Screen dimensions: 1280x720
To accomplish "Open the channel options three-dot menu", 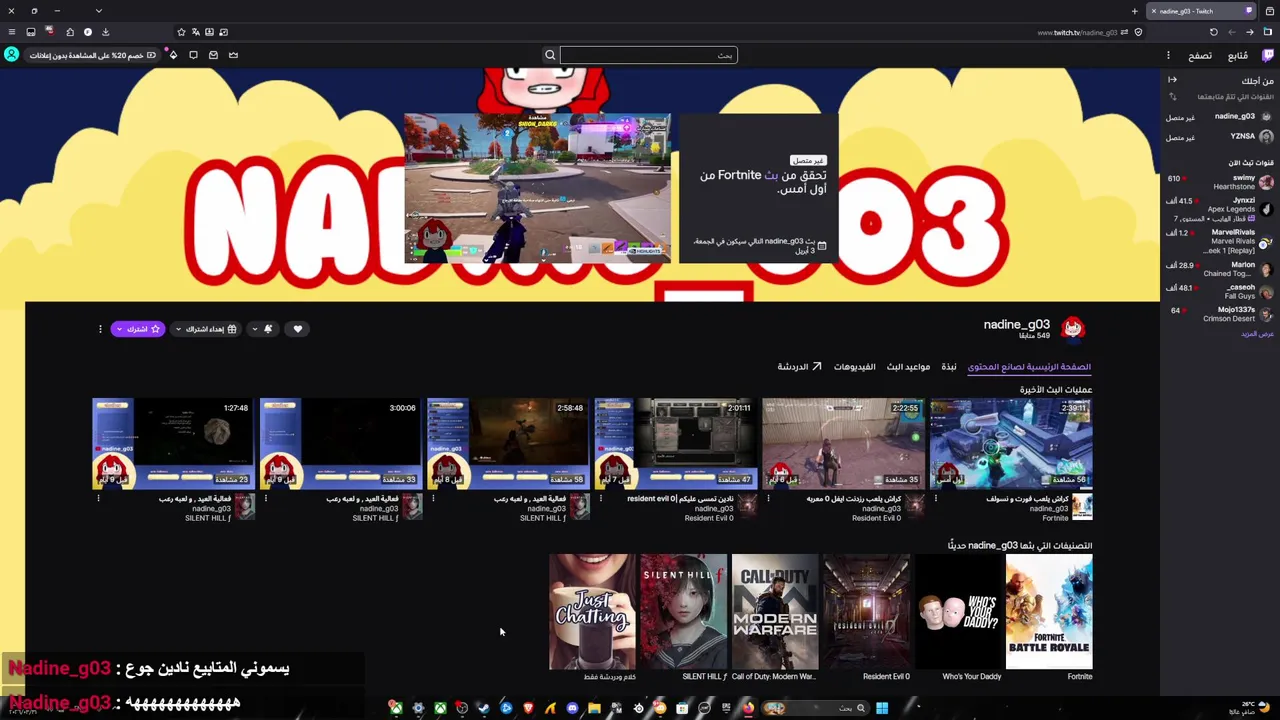I will [x=100, y=329].
